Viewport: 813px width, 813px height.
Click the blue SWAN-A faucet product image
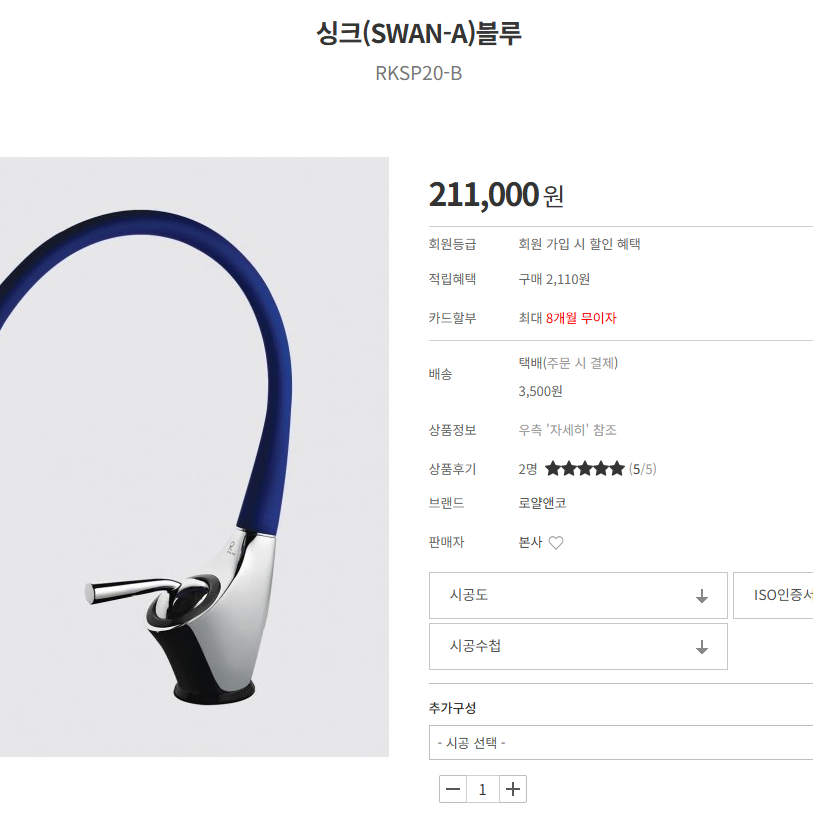point(194,457)
